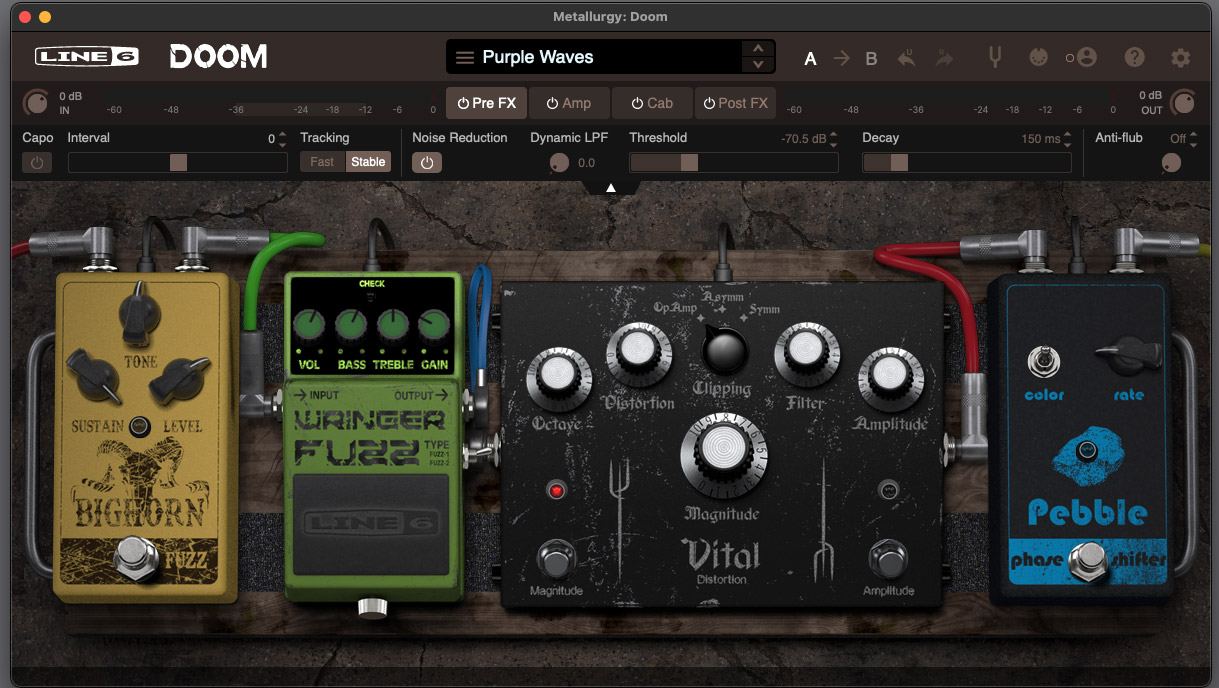Open the Cab tab

pos(651,102)
